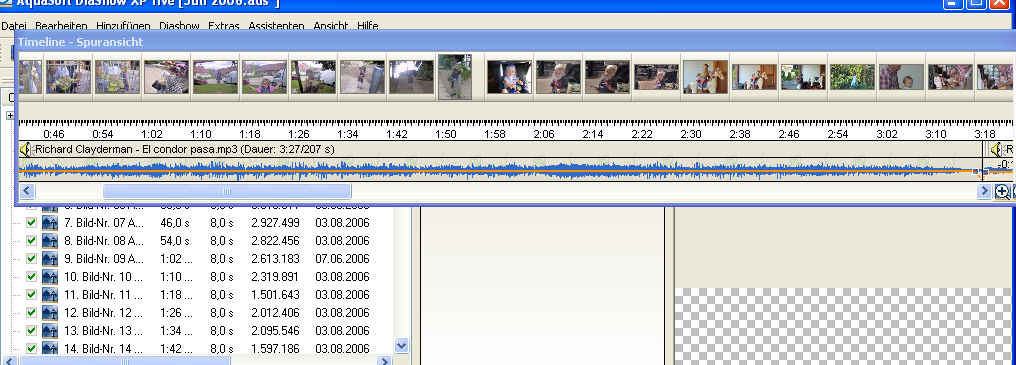Open the Assistenten menu

[x=276, y=26]
